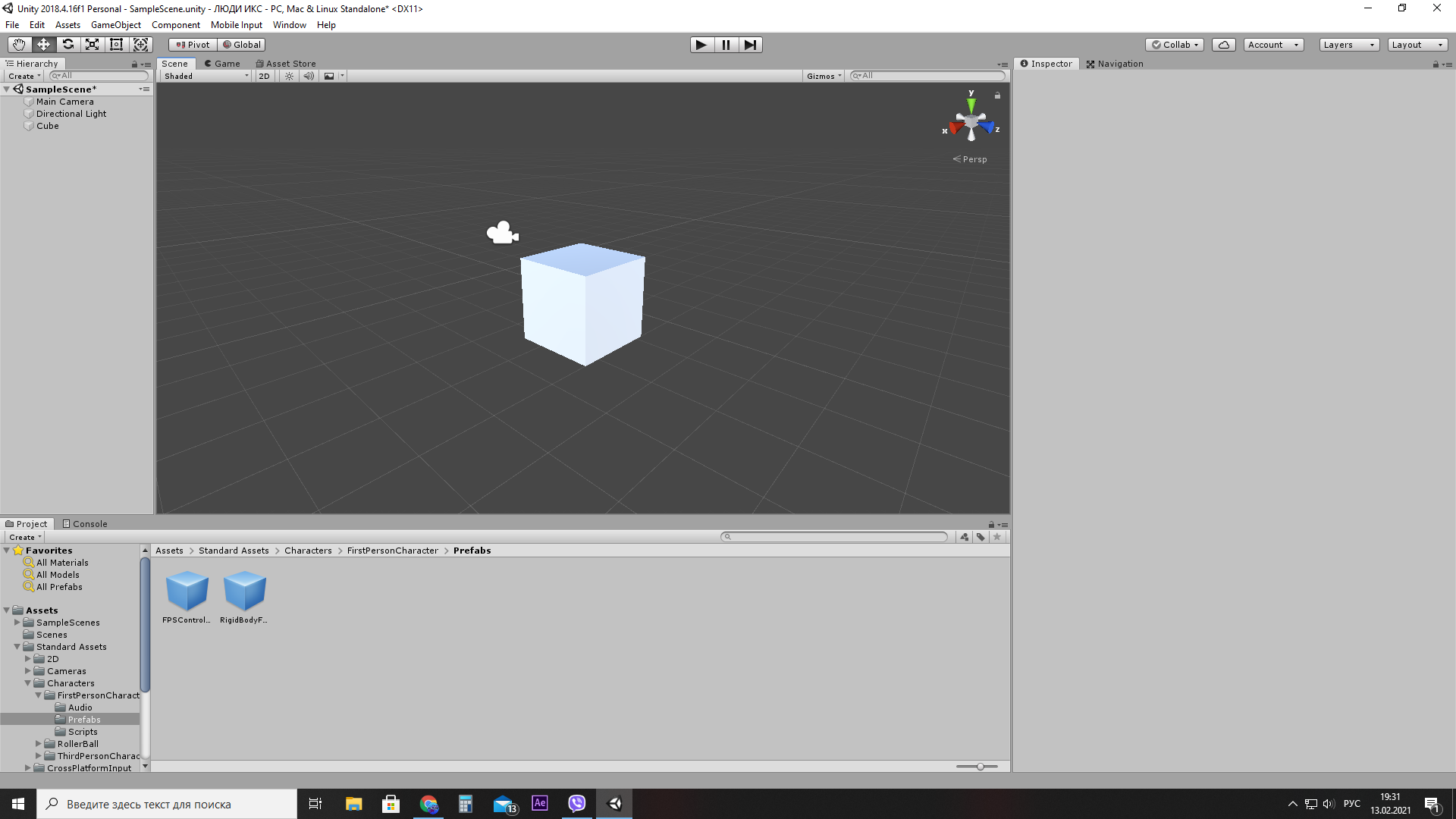
Task: Open Hierarchy Create dropdown
Action: click(x=24, y=76)
